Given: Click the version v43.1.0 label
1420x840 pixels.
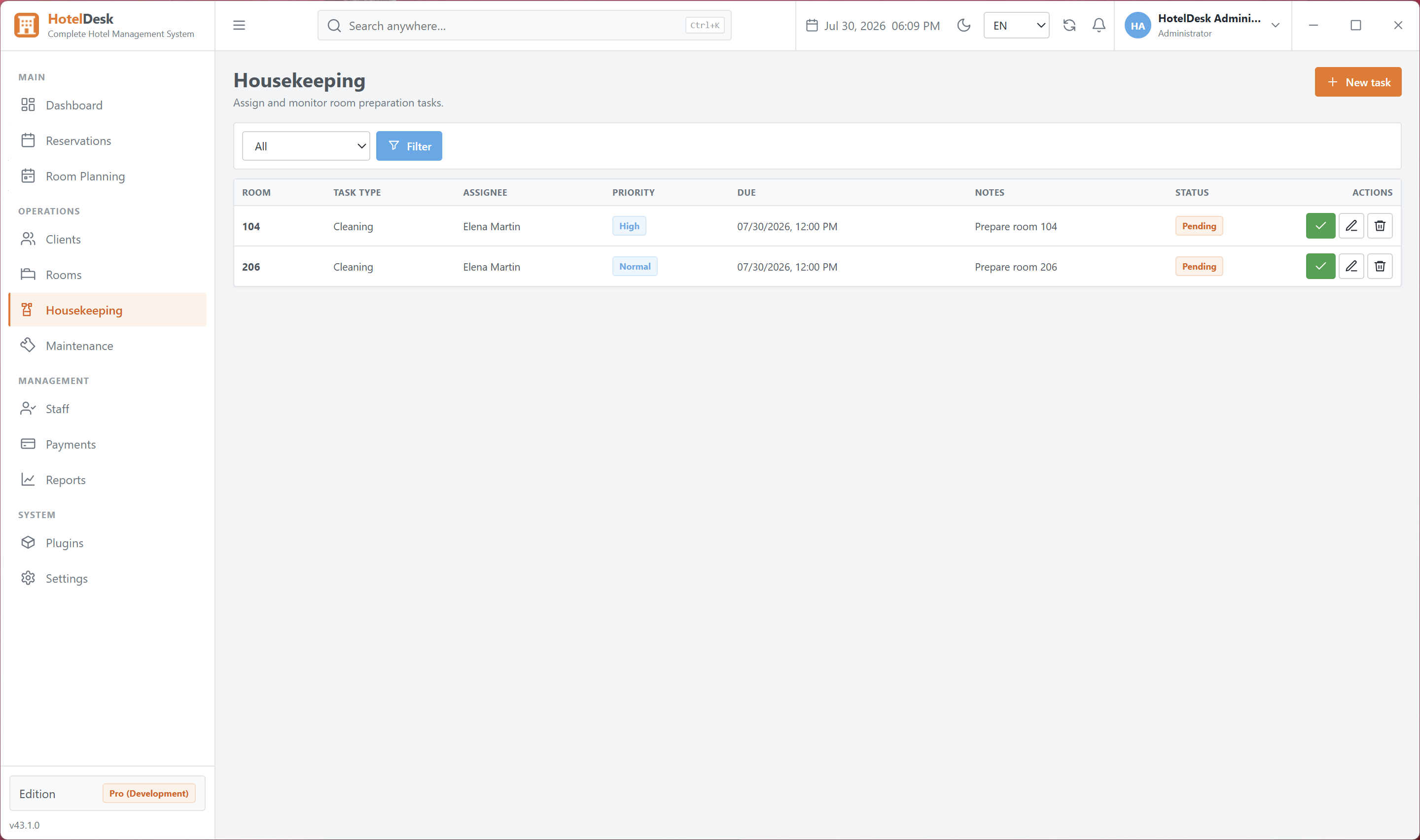Looking at the screenshot, I should [x=24, y=825].
